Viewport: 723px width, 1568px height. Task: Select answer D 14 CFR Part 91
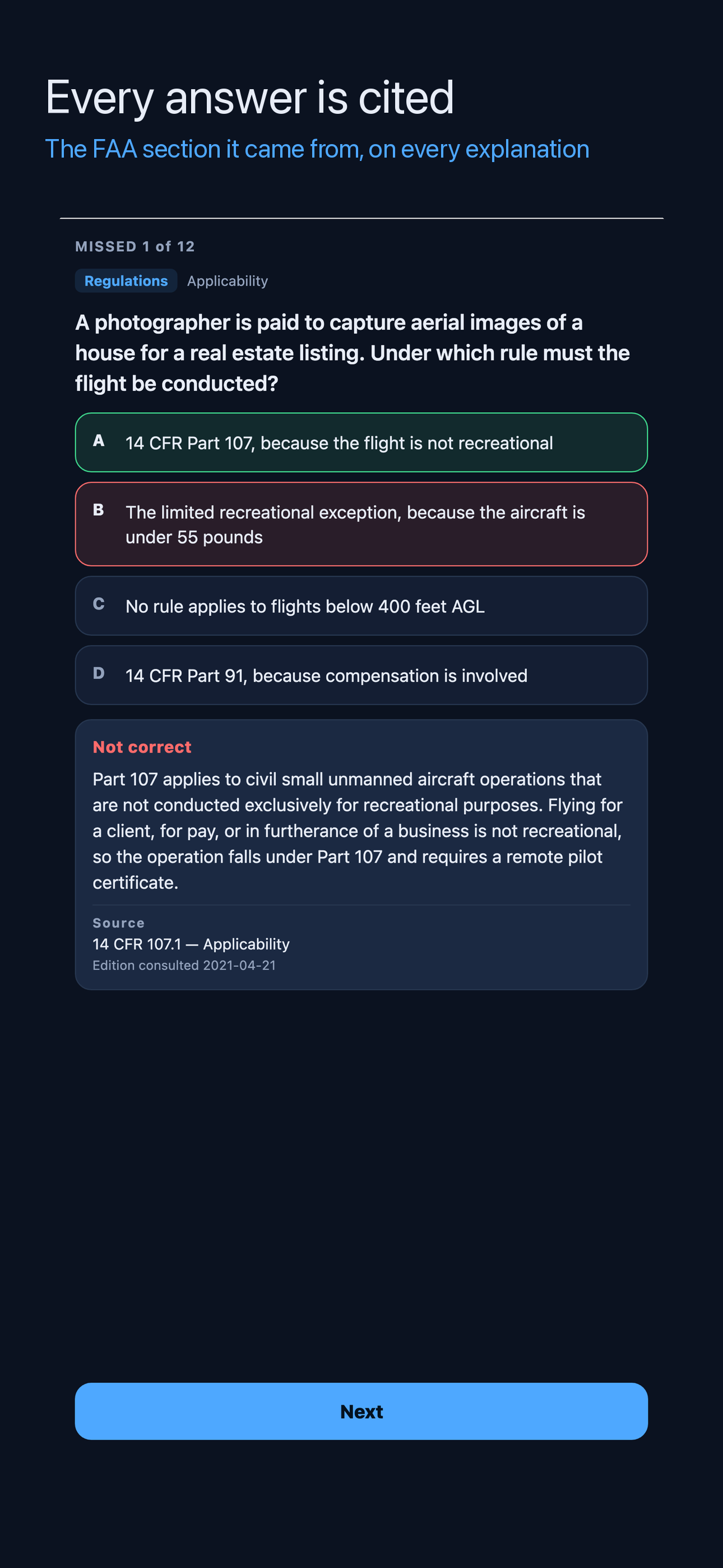[361, 675]
